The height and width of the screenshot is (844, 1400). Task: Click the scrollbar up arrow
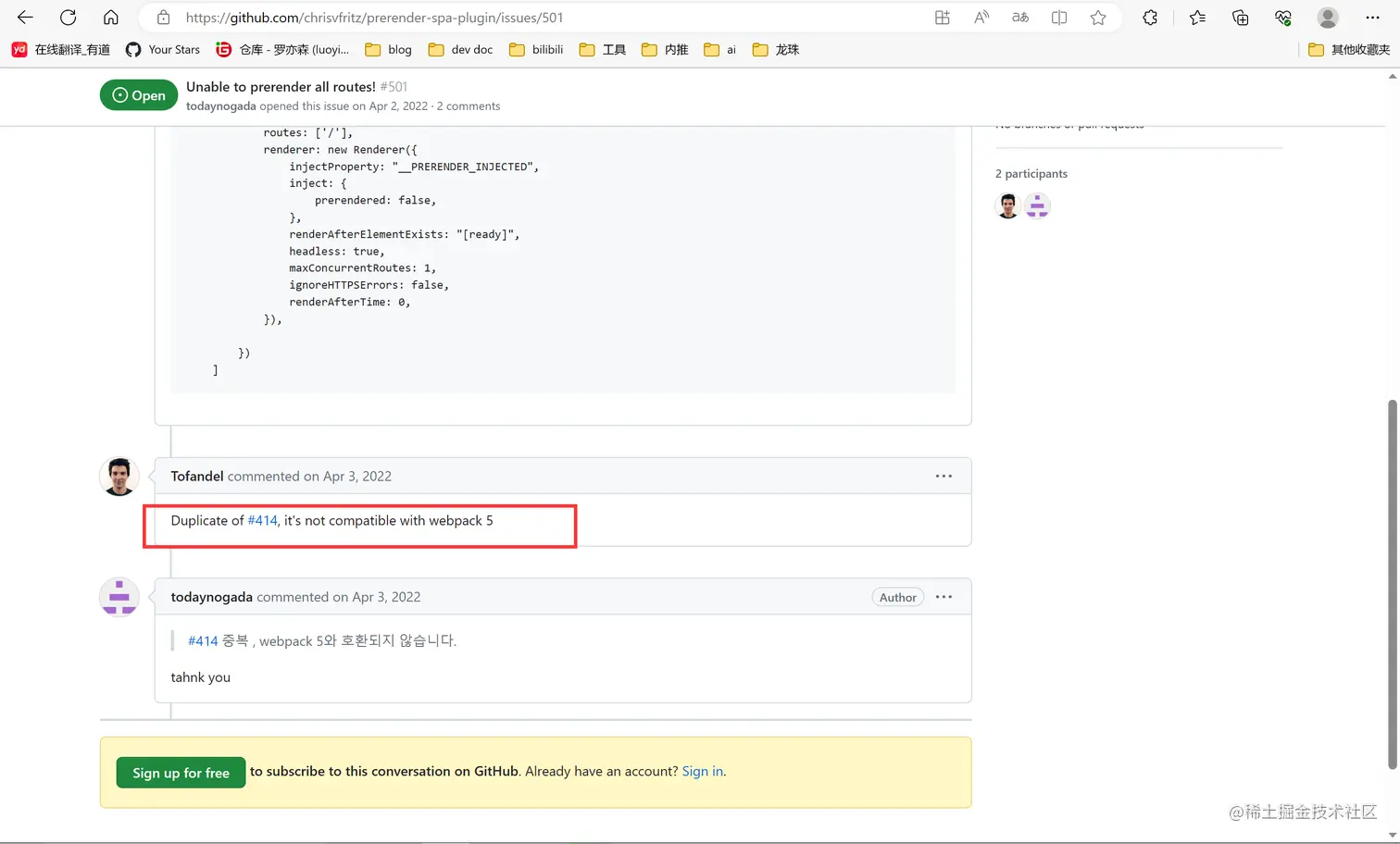1392,76
